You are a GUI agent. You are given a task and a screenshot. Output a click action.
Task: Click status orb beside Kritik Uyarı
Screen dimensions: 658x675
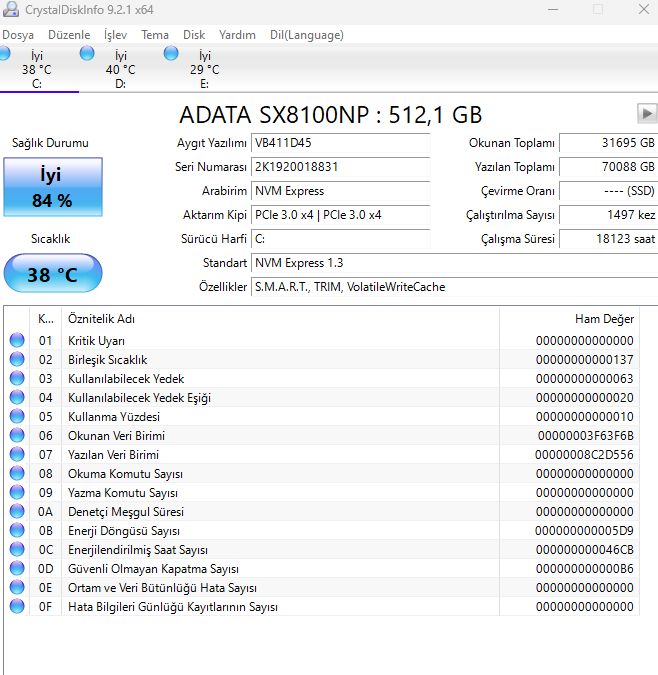tap(17, 341)
